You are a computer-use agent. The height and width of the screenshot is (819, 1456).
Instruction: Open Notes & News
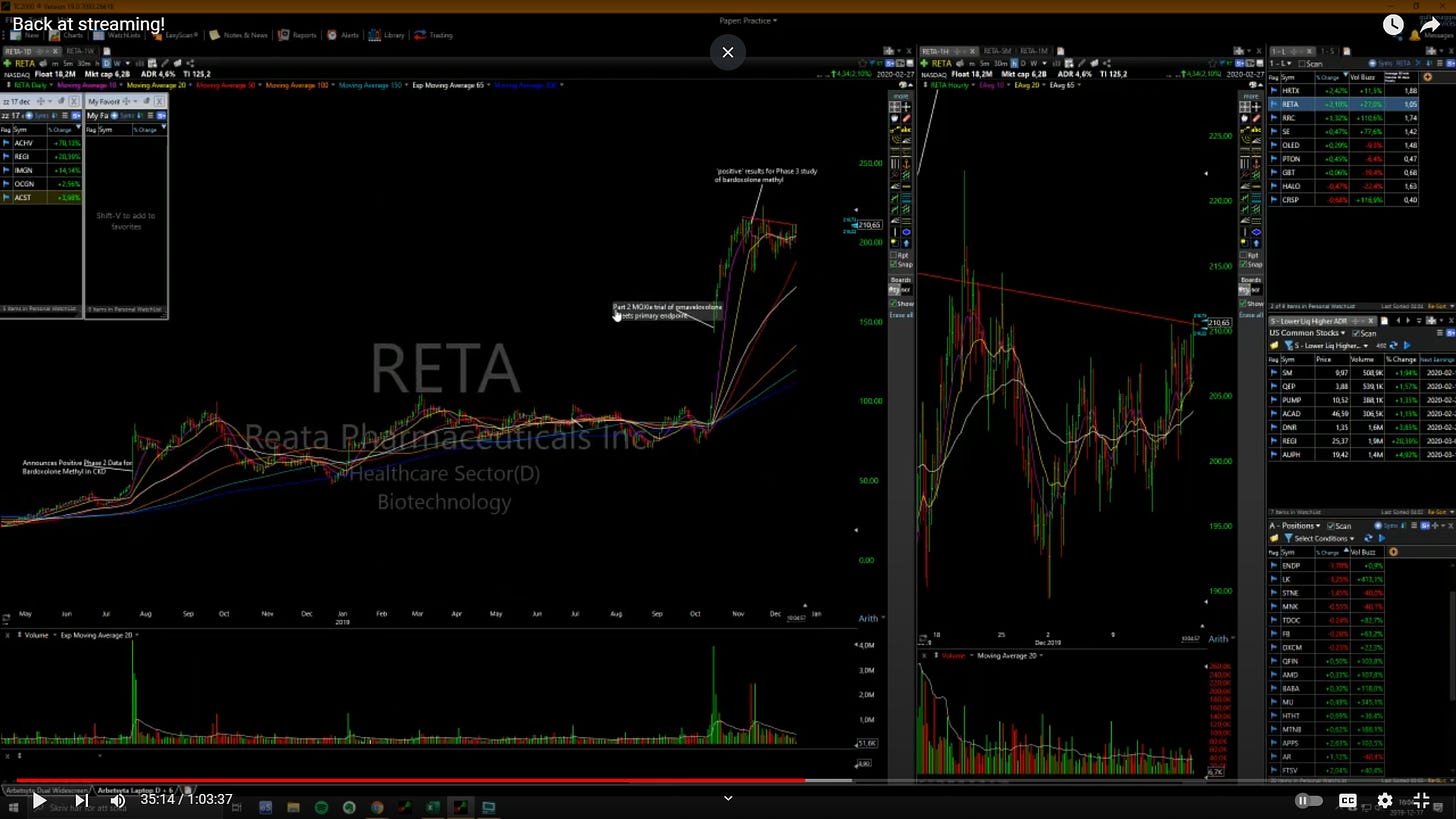238,35
